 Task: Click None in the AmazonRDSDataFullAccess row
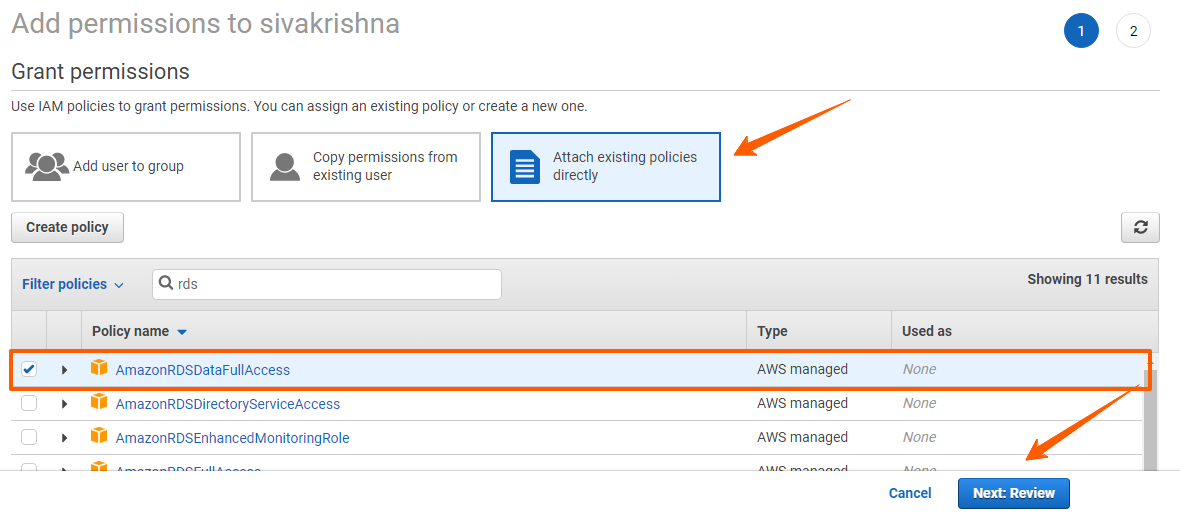[920, 369]
